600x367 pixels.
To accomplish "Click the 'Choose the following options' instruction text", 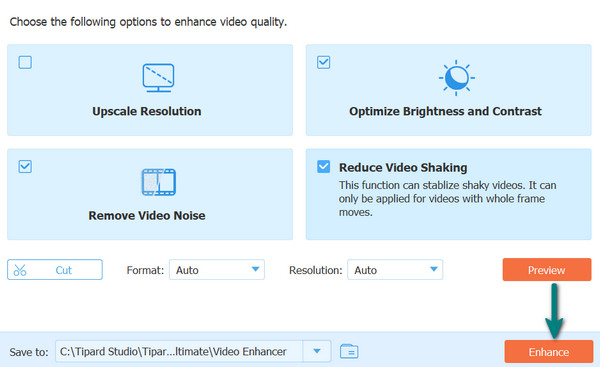I will (148, 22).
